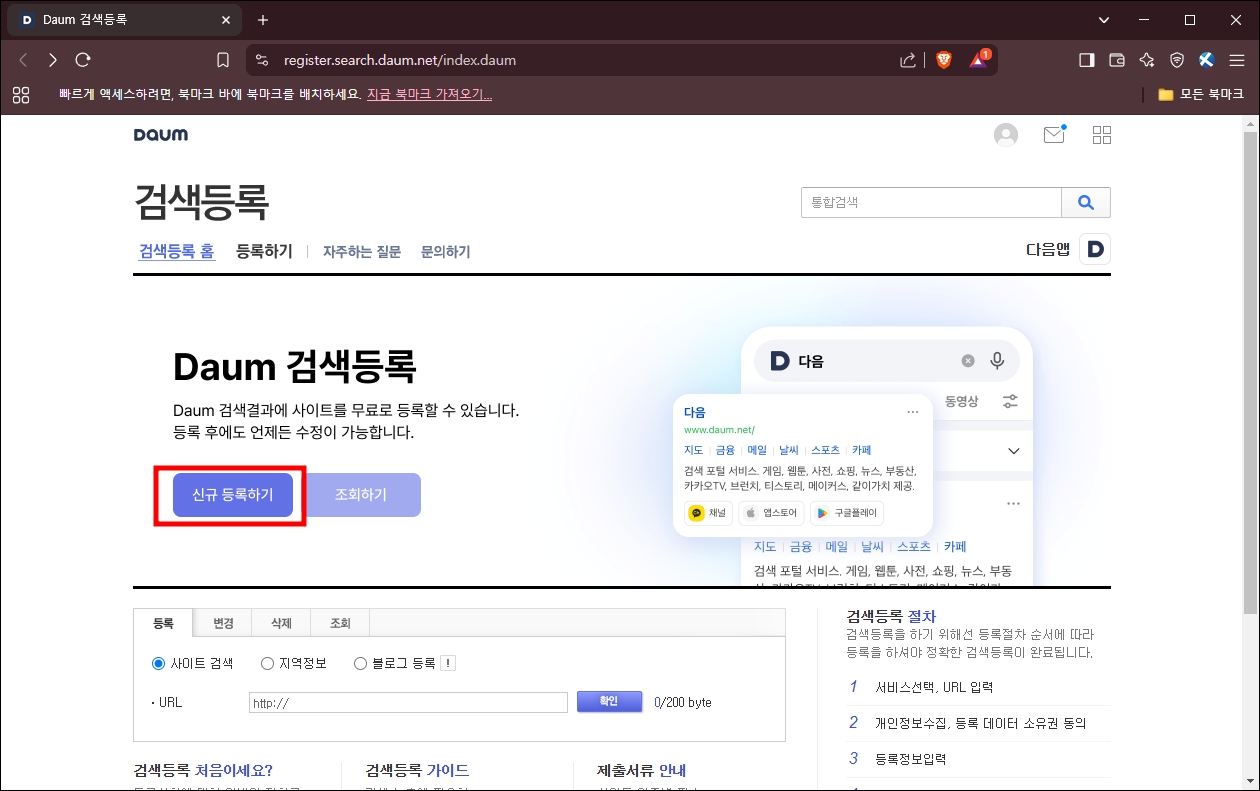The image size is (1260, 791).
Task: Click step 2 개인정보수집, 등록 데이터 소유권 동의
Action: [x=978, y=723]
